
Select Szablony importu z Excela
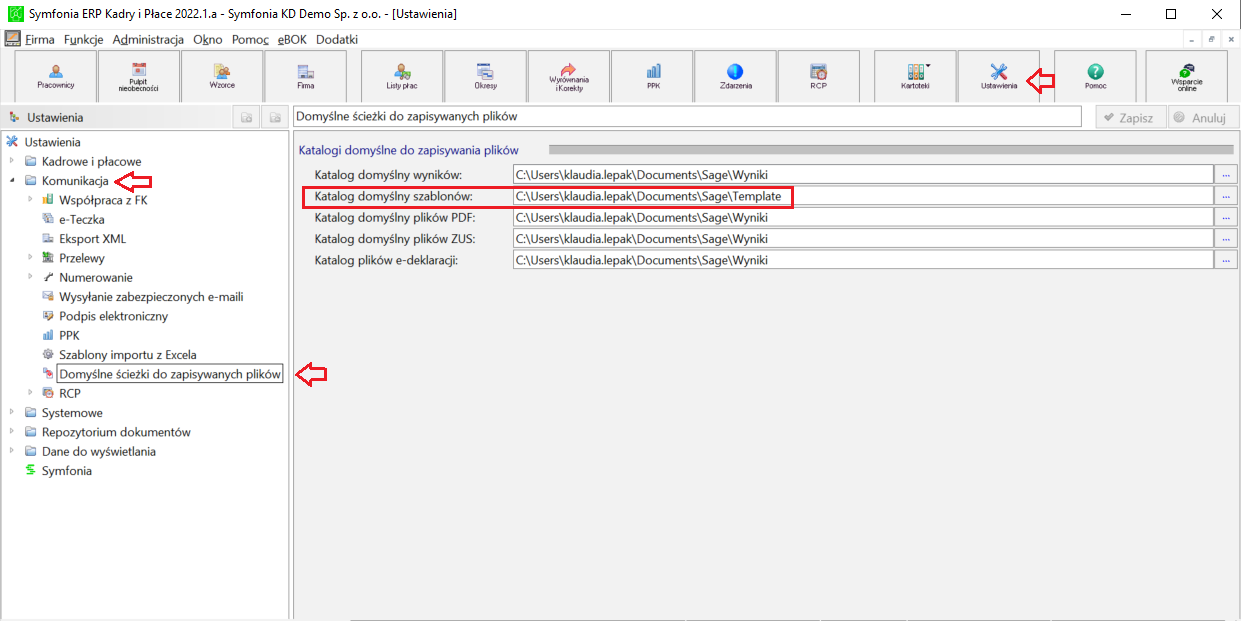(x=127, y=355)
